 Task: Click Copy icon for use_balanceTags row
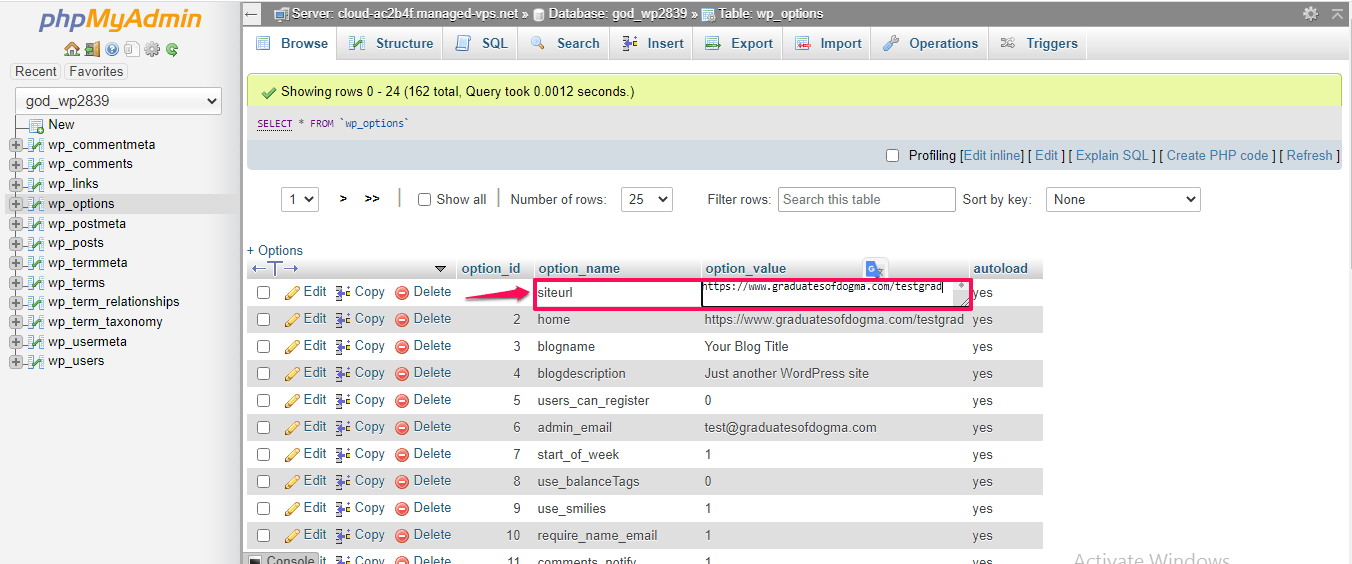pyautogui.click(x=343, y=481)
